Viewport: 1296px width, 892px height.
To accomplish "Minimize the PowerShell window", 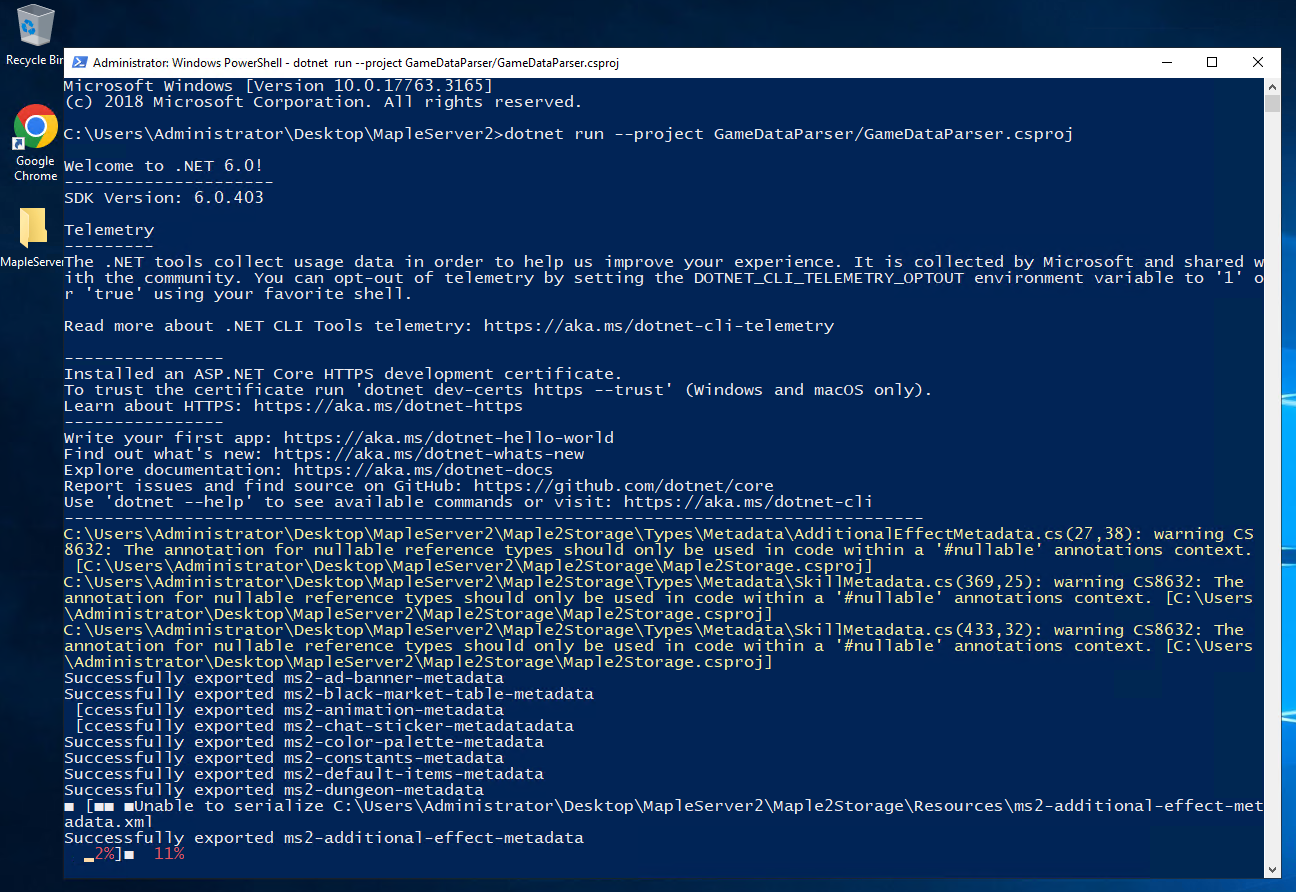I will (1166, 62).
